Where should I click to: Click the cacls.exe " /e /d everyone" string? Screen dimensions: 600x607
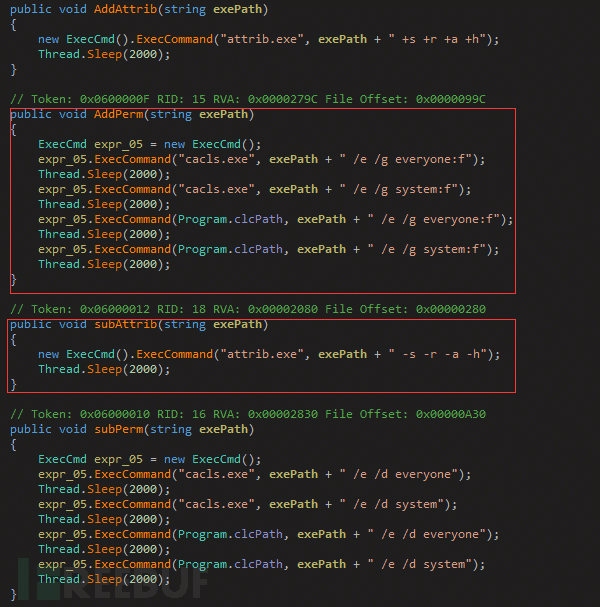[x=399, y=474]
